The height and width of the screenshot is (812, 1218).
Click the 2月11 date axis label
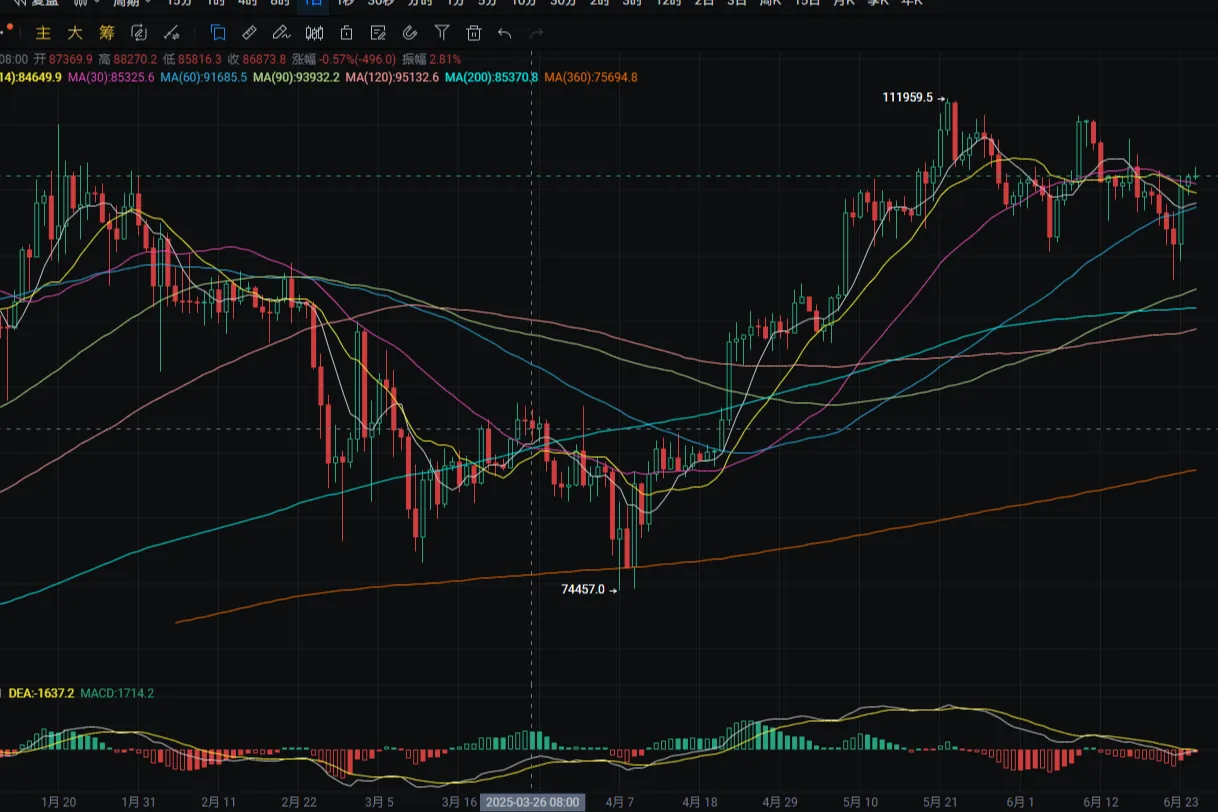(218, 802)
